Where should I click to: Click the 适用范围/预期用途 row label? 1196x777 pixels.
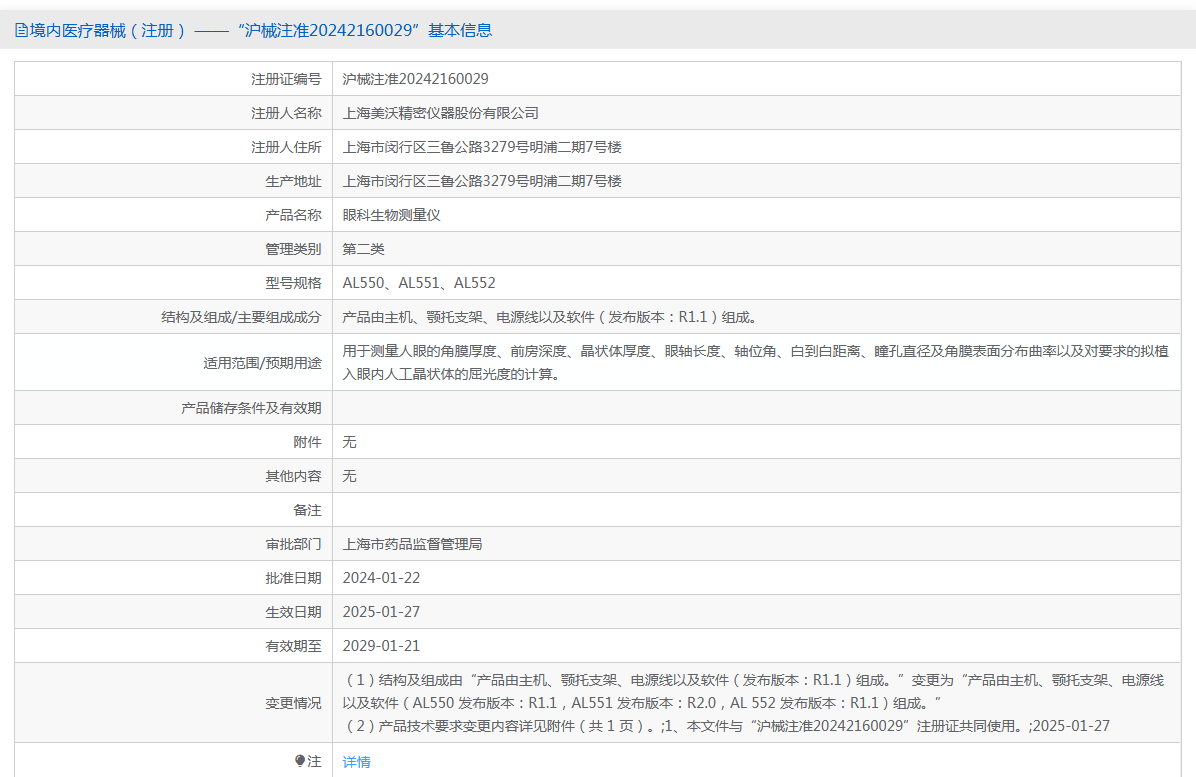tap(262, 363)
